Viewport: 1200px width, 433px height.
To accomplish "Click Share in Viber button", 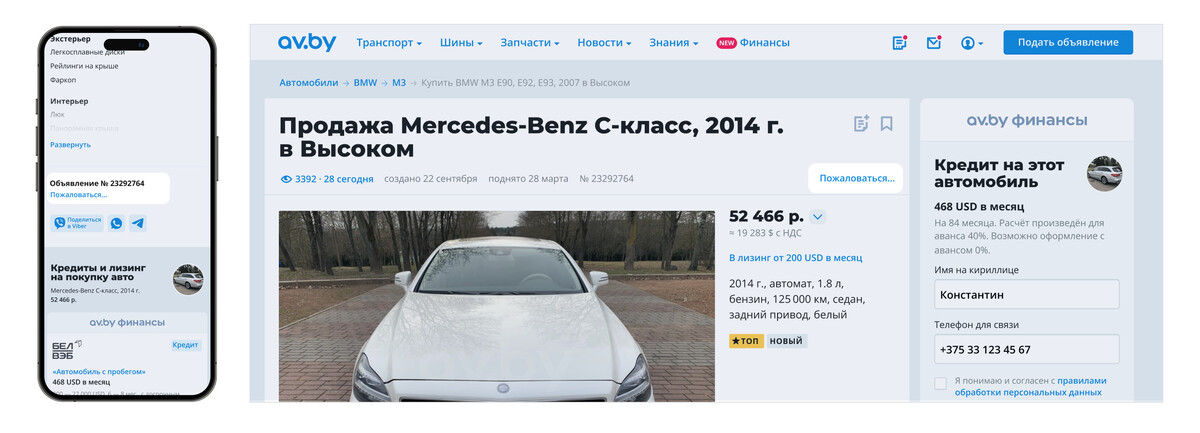I will [78, 224].
